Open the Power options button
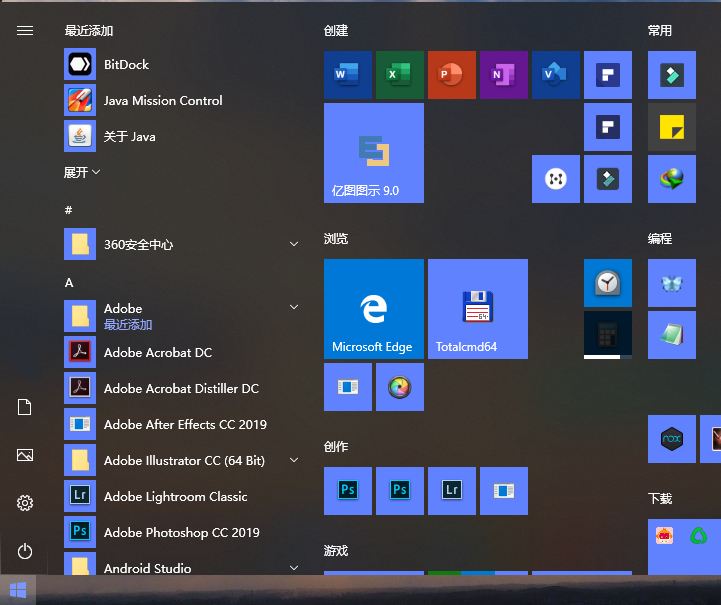Viewport: 721px width, 605px height. pos(25,551)
